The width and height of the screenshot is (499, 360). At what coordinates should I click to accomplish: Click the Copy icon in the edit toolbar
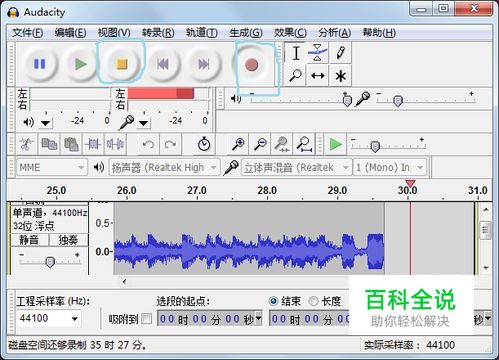pos(49,145)
